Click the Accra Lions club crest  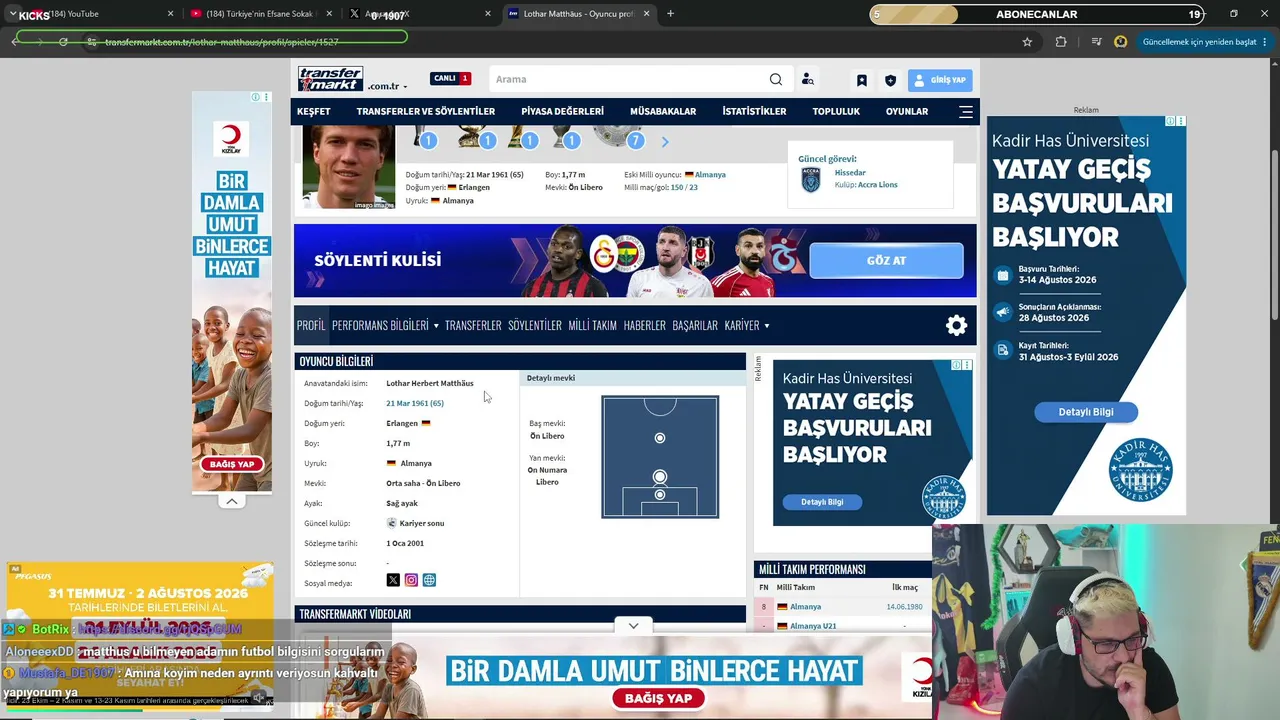(x=811, y=179)
